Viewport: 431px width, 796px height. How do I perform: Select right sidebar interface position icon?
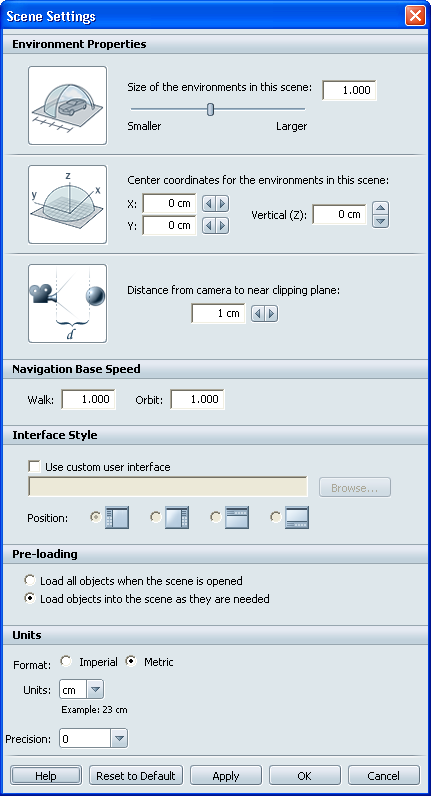pyautogui.click(x=177, y=518)
